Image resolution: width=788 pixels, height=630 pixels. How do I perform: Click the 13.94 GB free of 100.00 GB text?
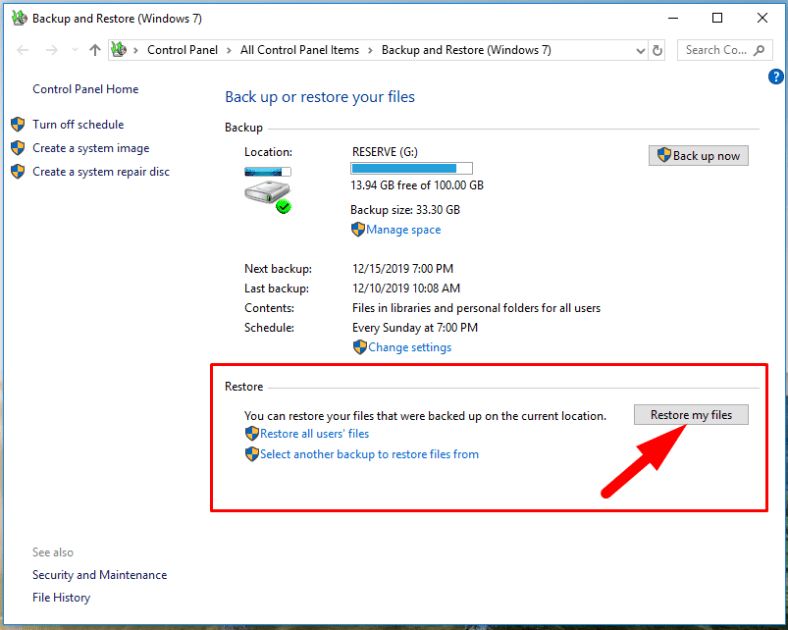pyautogui.click(x=417, y=186)
